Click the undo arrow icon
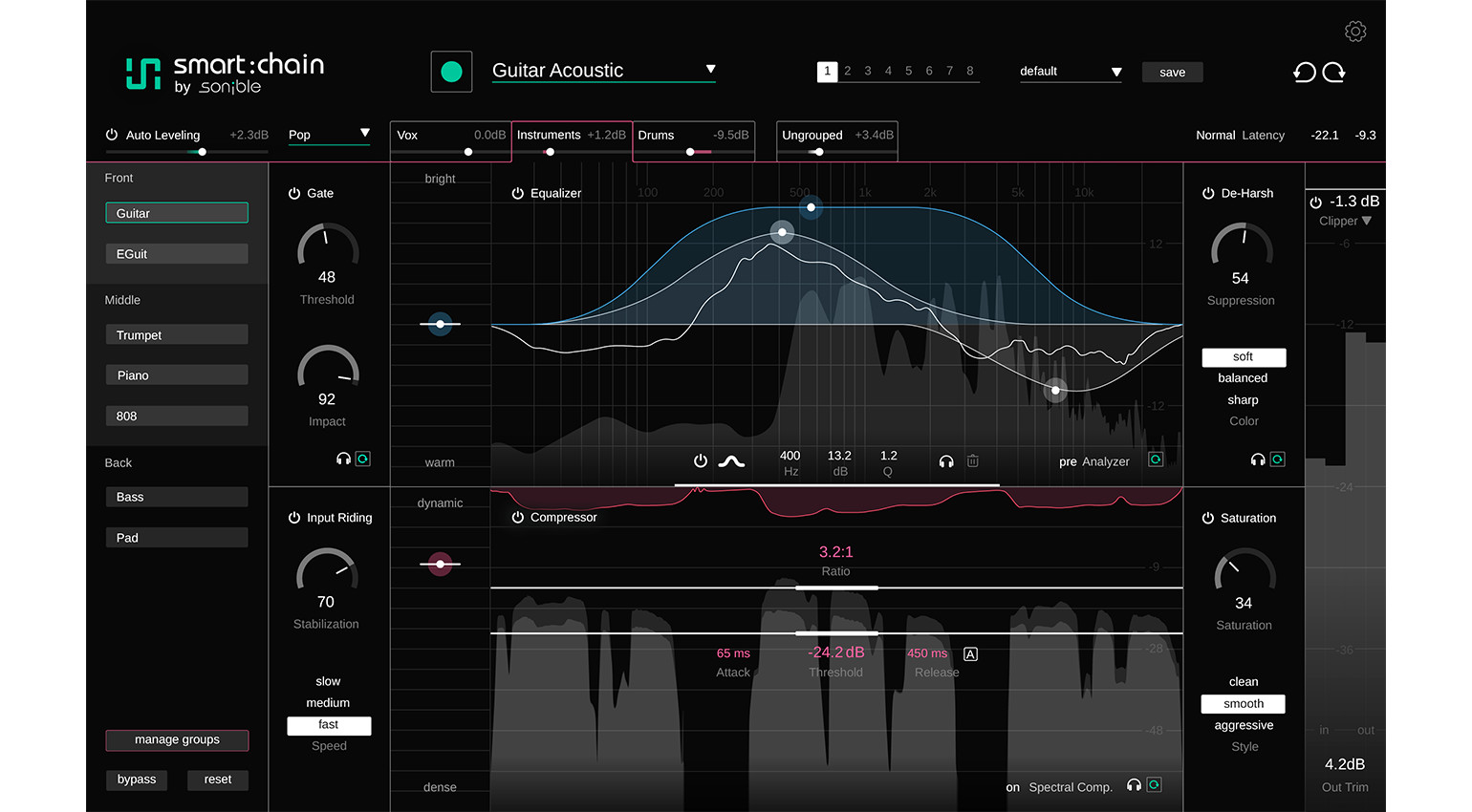Screen dimensions: 1472x812 point(1304,73)
